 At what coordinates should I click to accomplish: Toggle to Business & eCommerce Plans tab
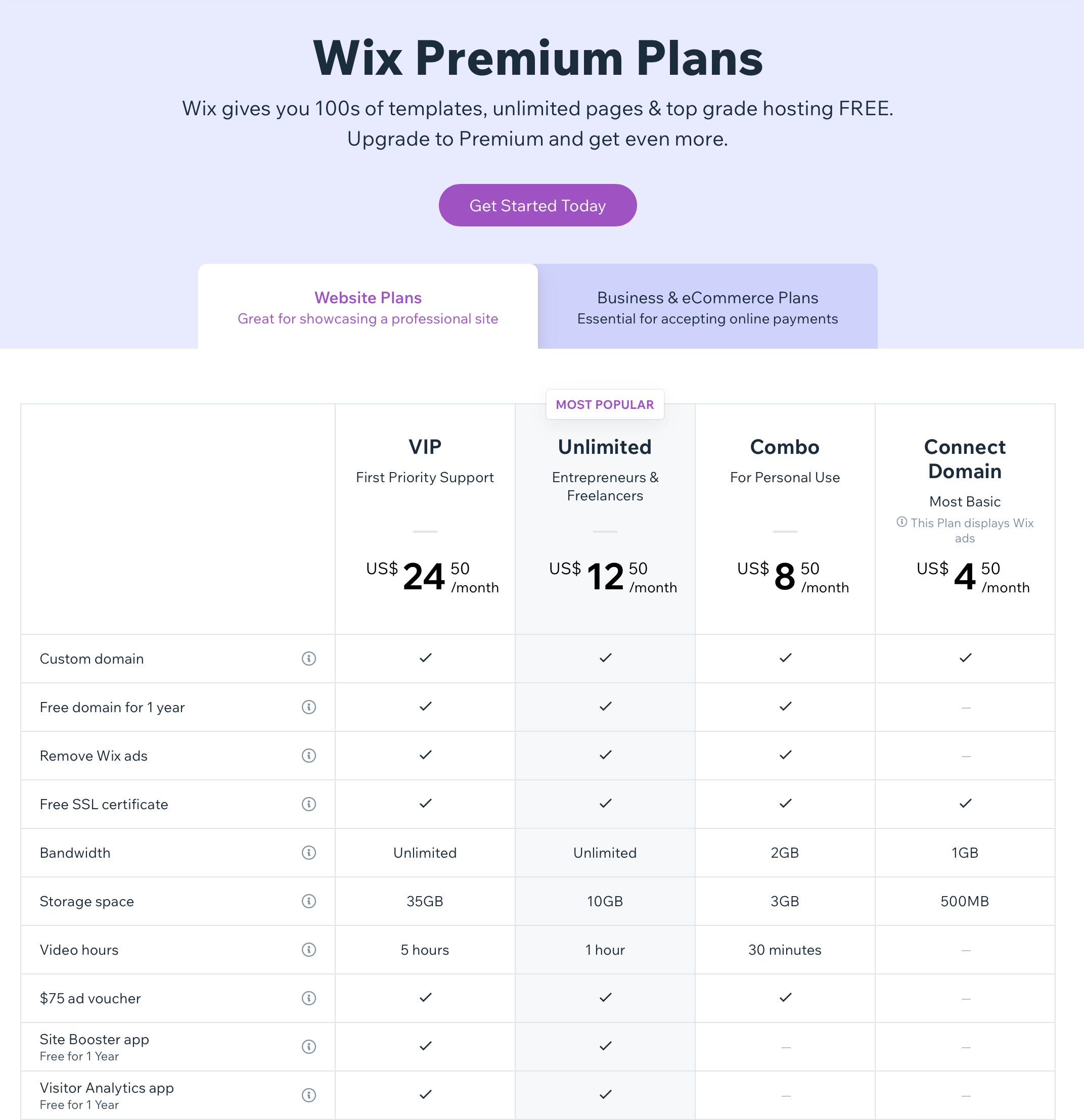[x=706, y=306]
